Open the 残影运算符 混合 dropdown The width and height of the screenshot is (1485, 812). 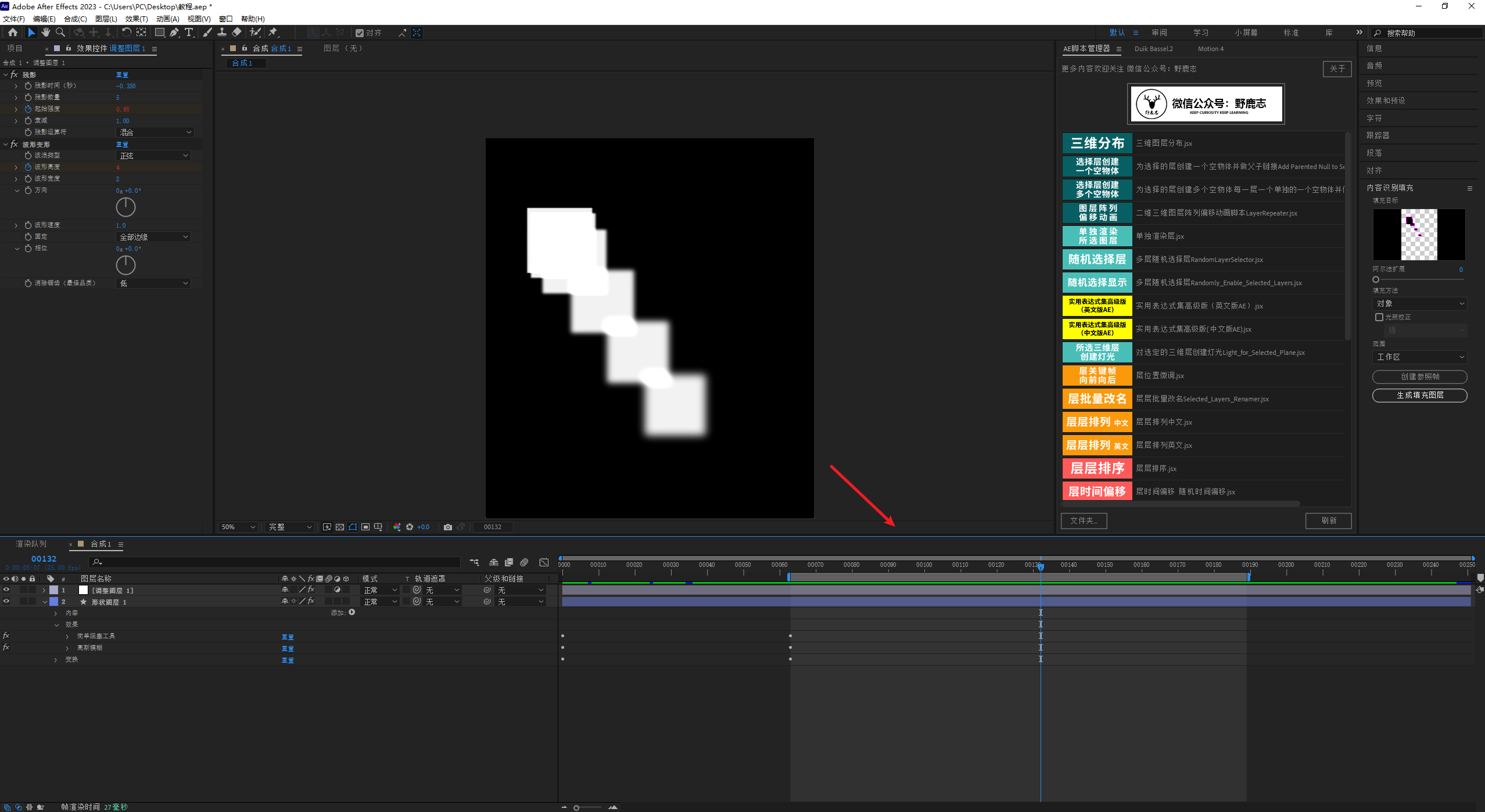click(x=155, y=132)
